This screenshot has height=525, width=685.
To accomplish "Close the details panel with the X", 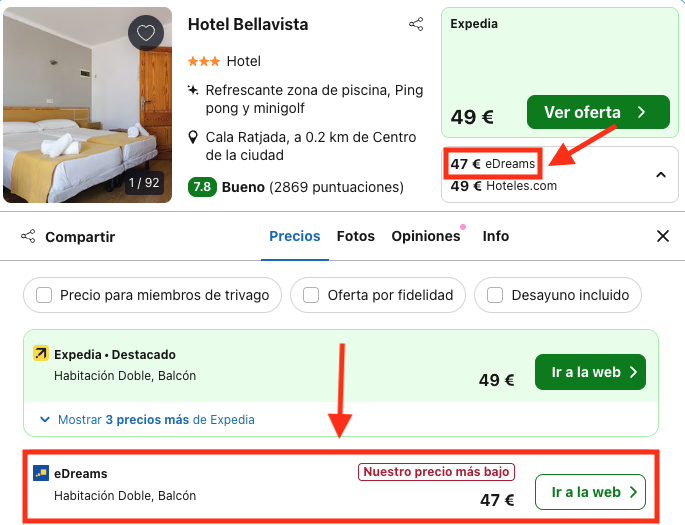I will pos(662,237).
